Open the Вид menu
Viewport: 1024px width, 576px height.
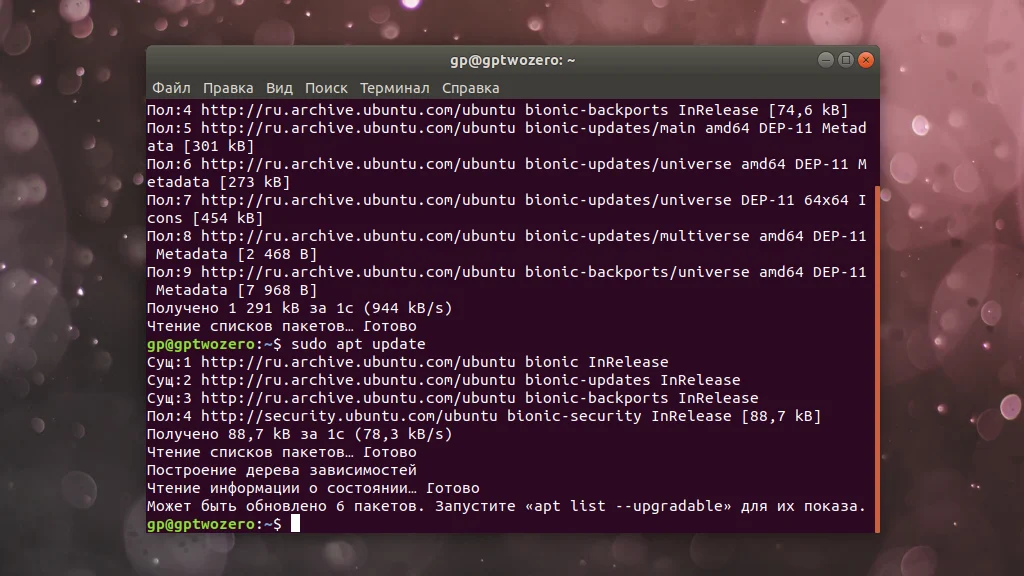coord(279,88)
